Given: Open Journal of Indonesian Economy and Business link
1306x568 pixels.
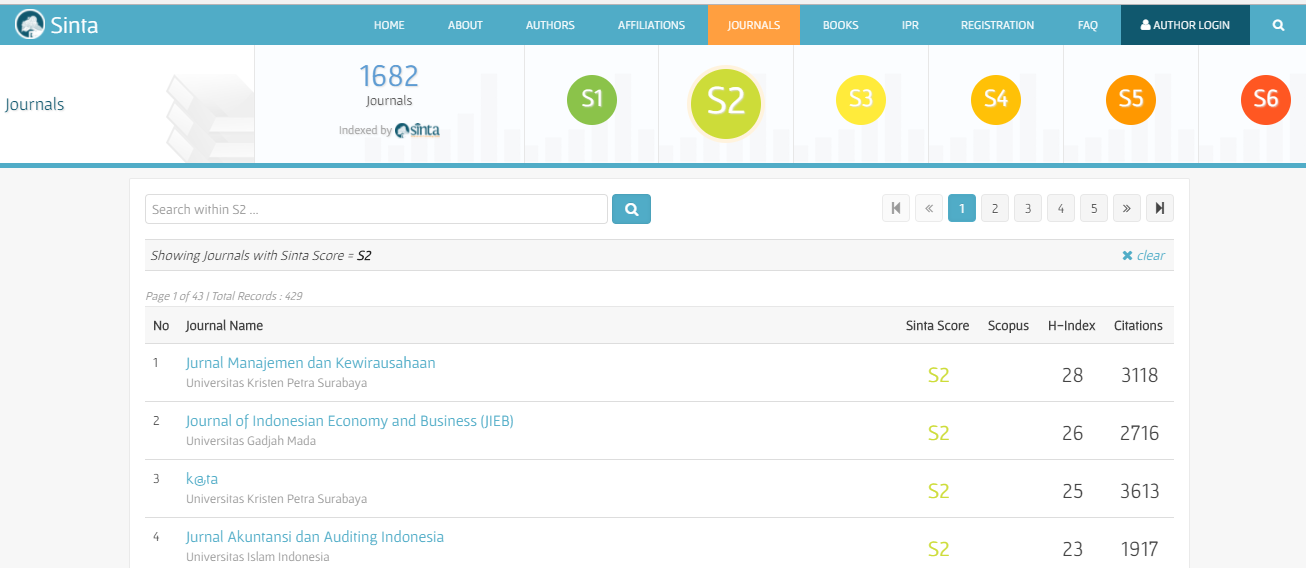Looking at the screenshot, I should (x=349, y=421).
